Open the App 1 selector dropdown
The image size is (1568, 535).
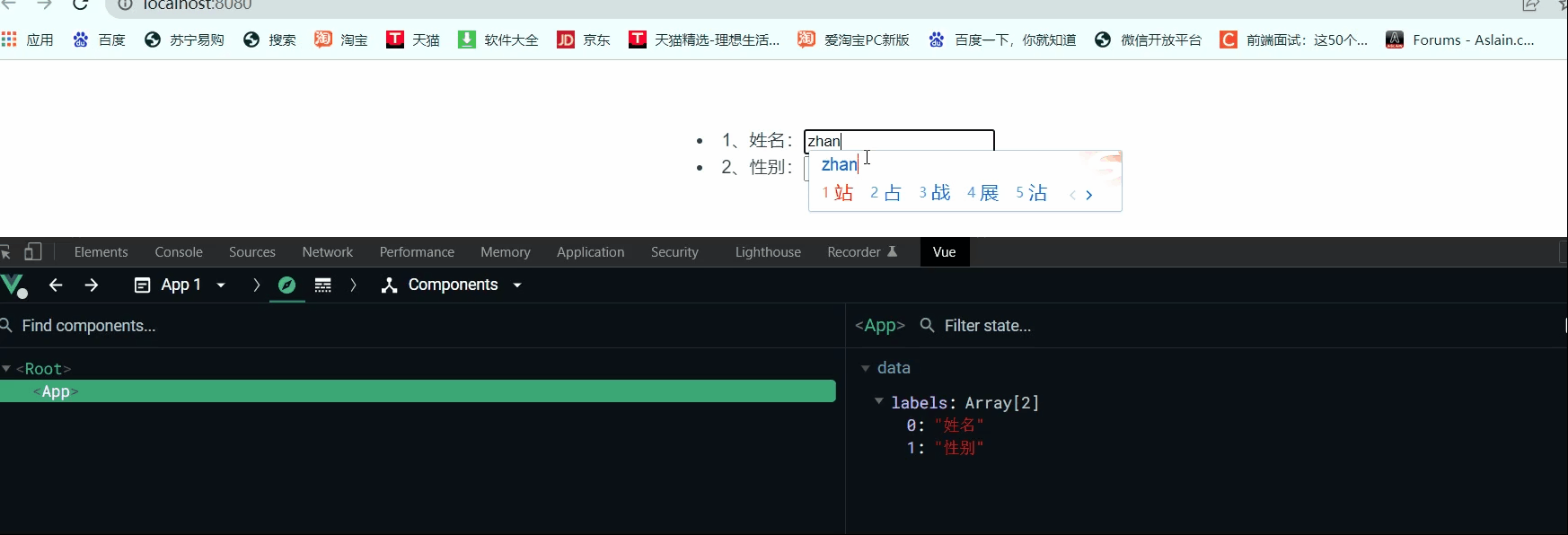pos(180,285)
